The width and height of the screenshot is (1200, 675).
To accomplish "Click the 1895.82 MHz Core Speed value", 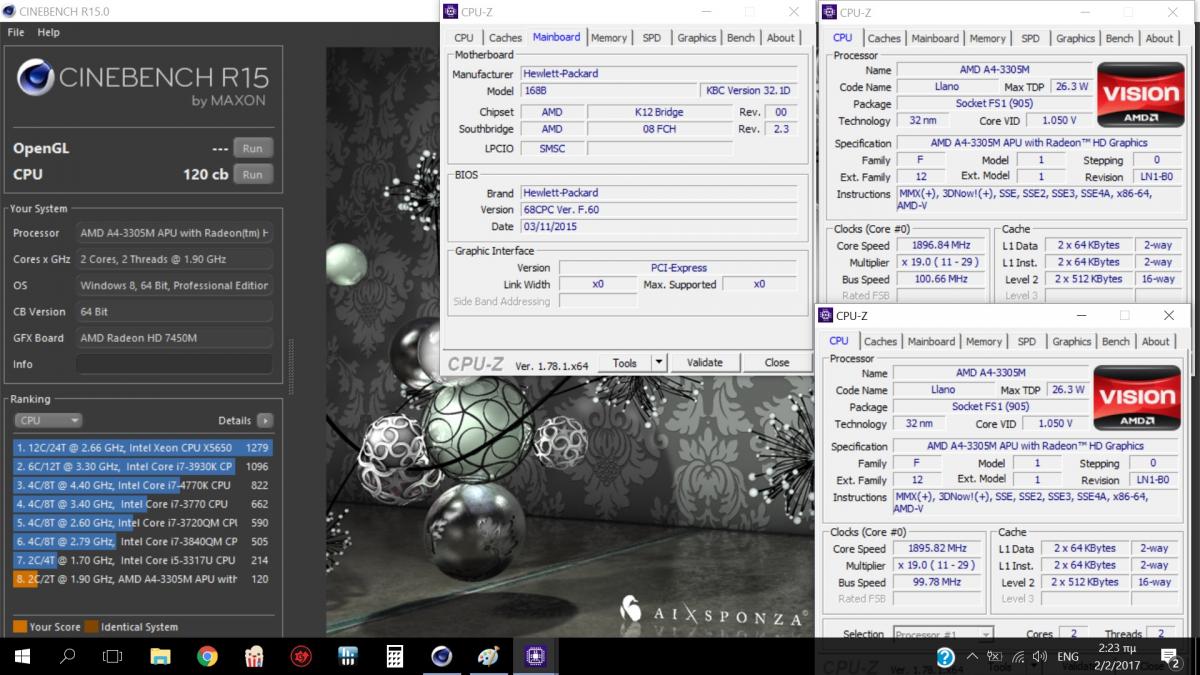I will [x=937, y=549].
